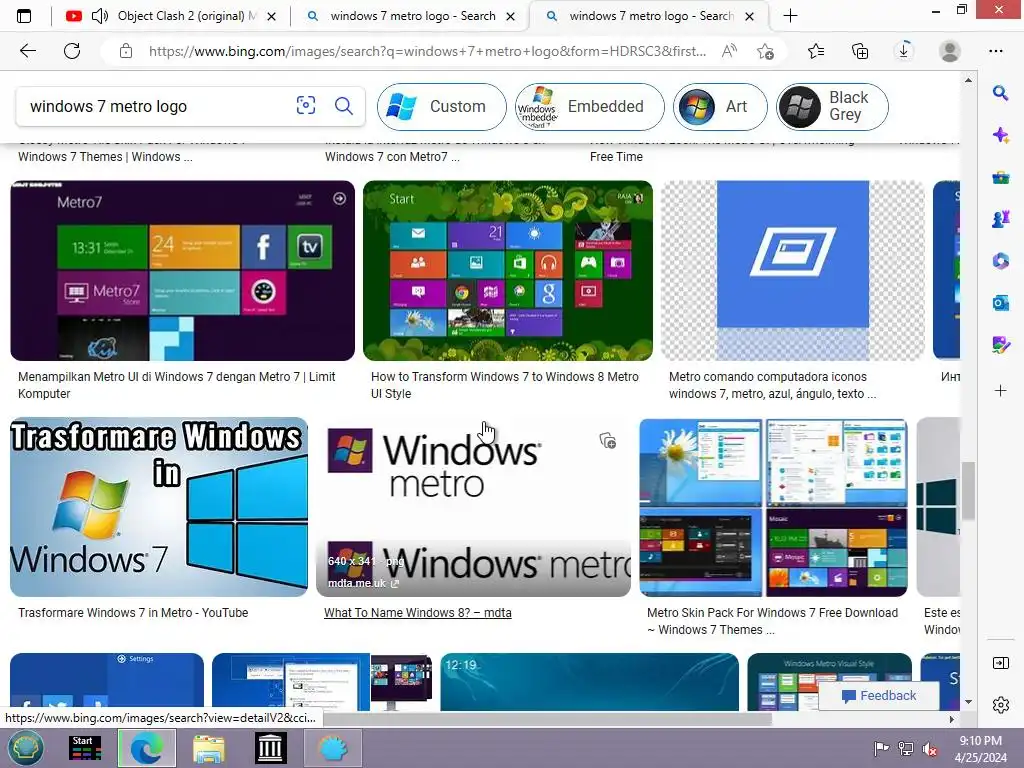Open the Read aloud icon in address bar

[729, 51]
